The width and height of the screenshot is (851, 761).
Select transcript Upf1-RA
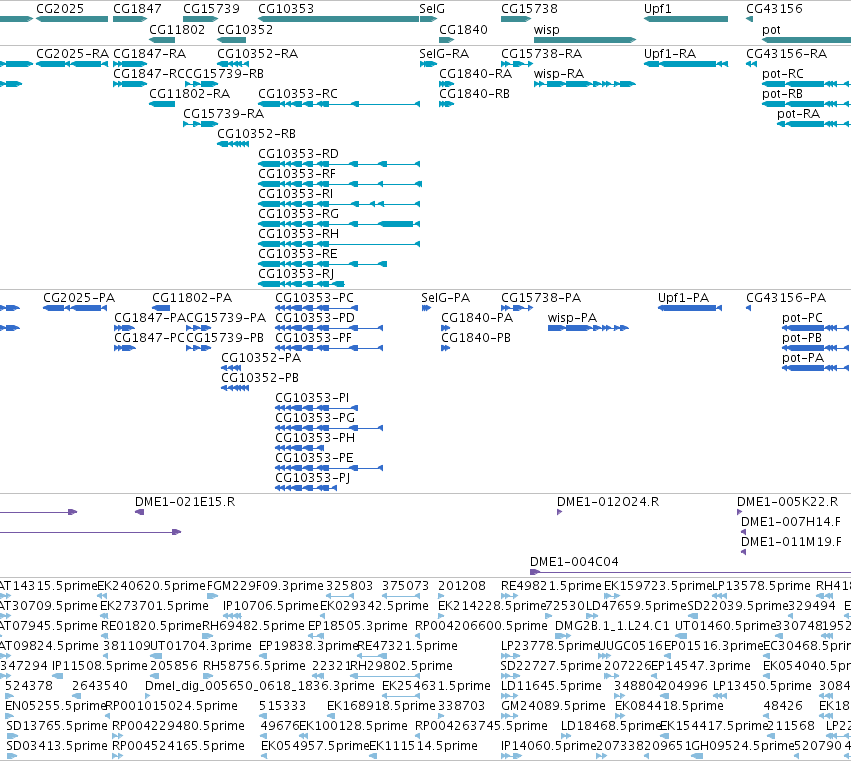(x=685, y=64)
